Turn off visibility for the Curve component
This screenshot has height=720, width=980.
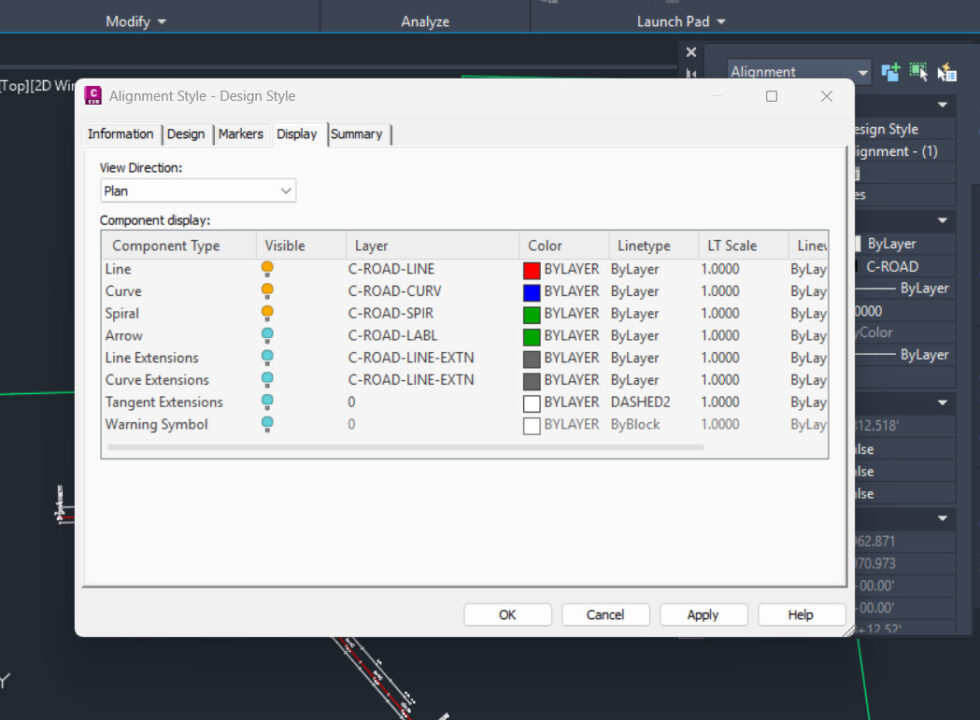(268, 291)
